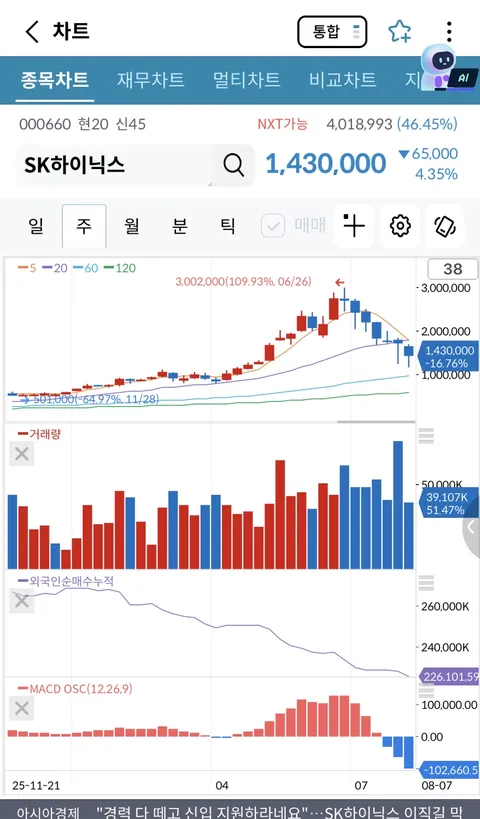
Task: Open the three-dot overflow menu
Action: coord(449,32)
